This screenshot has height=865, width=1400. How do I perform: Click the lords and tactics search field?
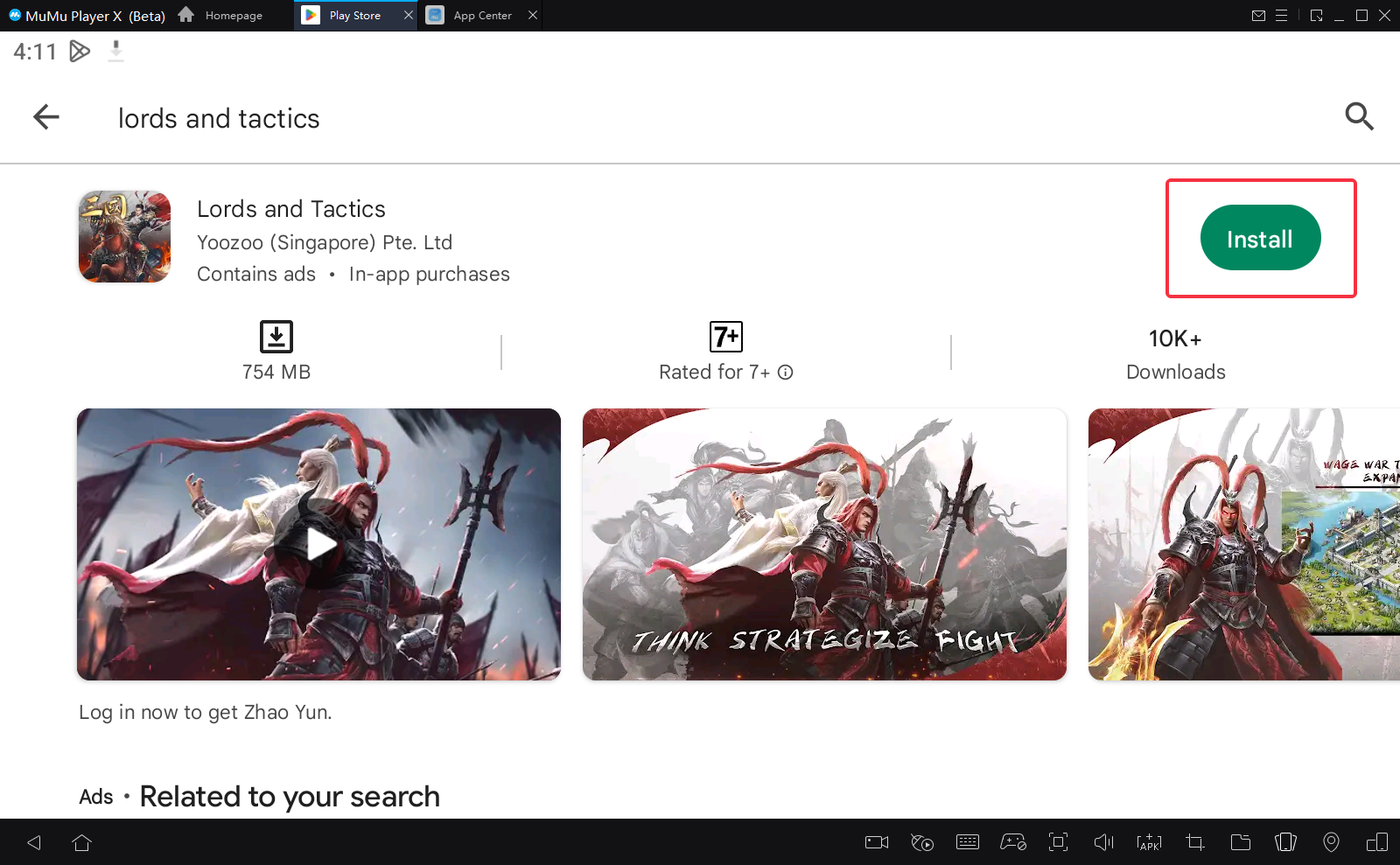coord(219,118)
